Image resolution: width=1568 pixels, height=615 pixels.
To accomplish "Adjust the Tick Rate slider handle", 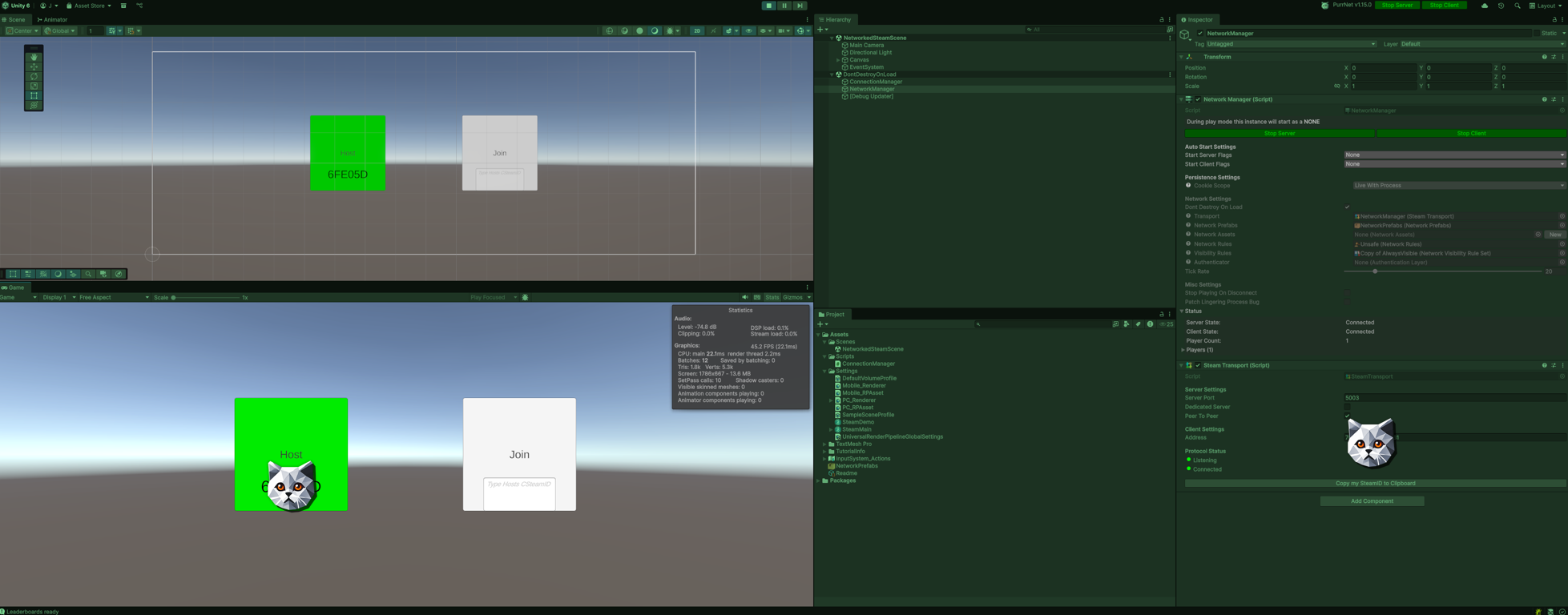I will pyautogui.click(x=1375, y=271).
